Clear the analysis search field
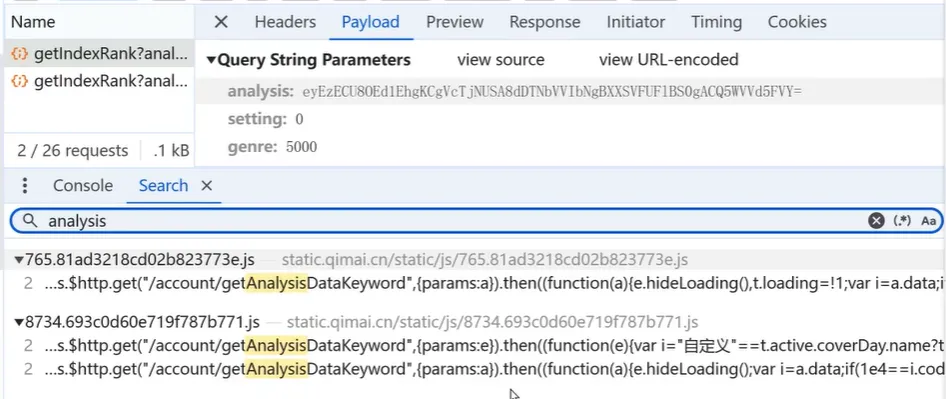The image size is (946, 399). 876,221
